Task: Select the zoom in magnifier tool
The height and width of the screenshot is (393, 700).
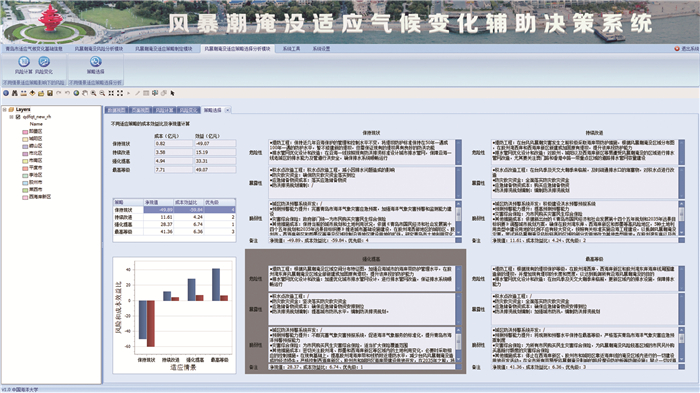Action: pos(93,93)
